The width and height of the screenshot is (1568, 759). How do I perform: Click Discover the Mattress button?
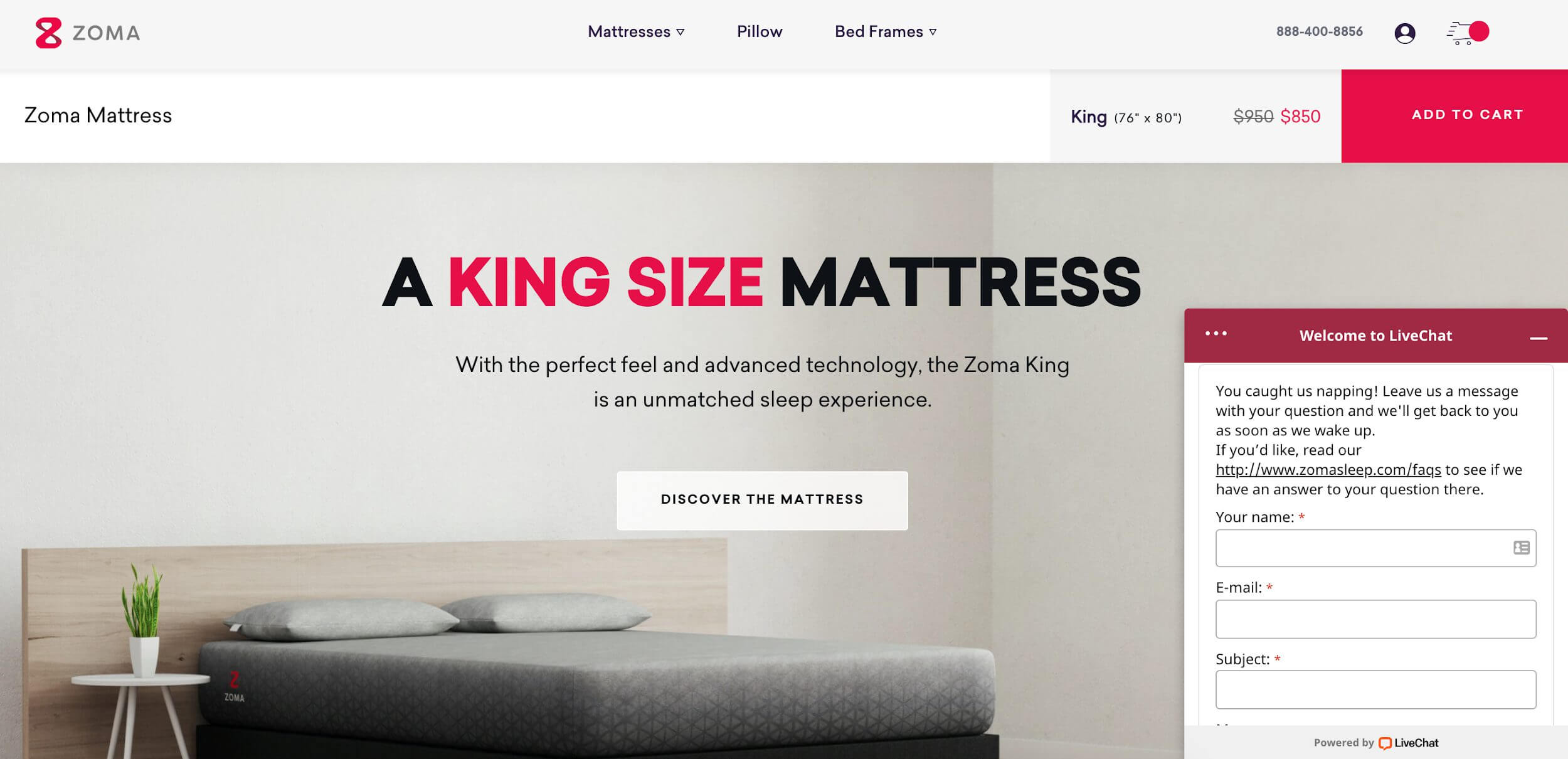click(762, 500)
